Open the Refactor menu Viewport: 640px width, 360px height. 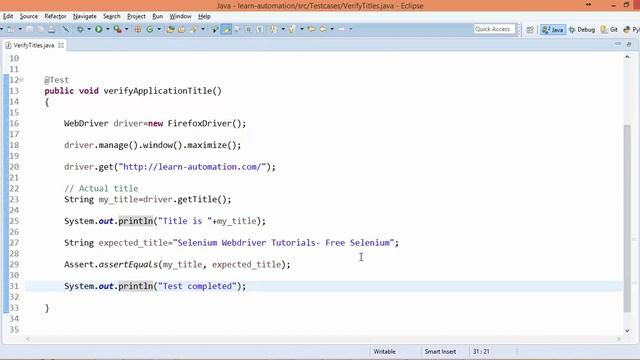click(x=55, y=16)
